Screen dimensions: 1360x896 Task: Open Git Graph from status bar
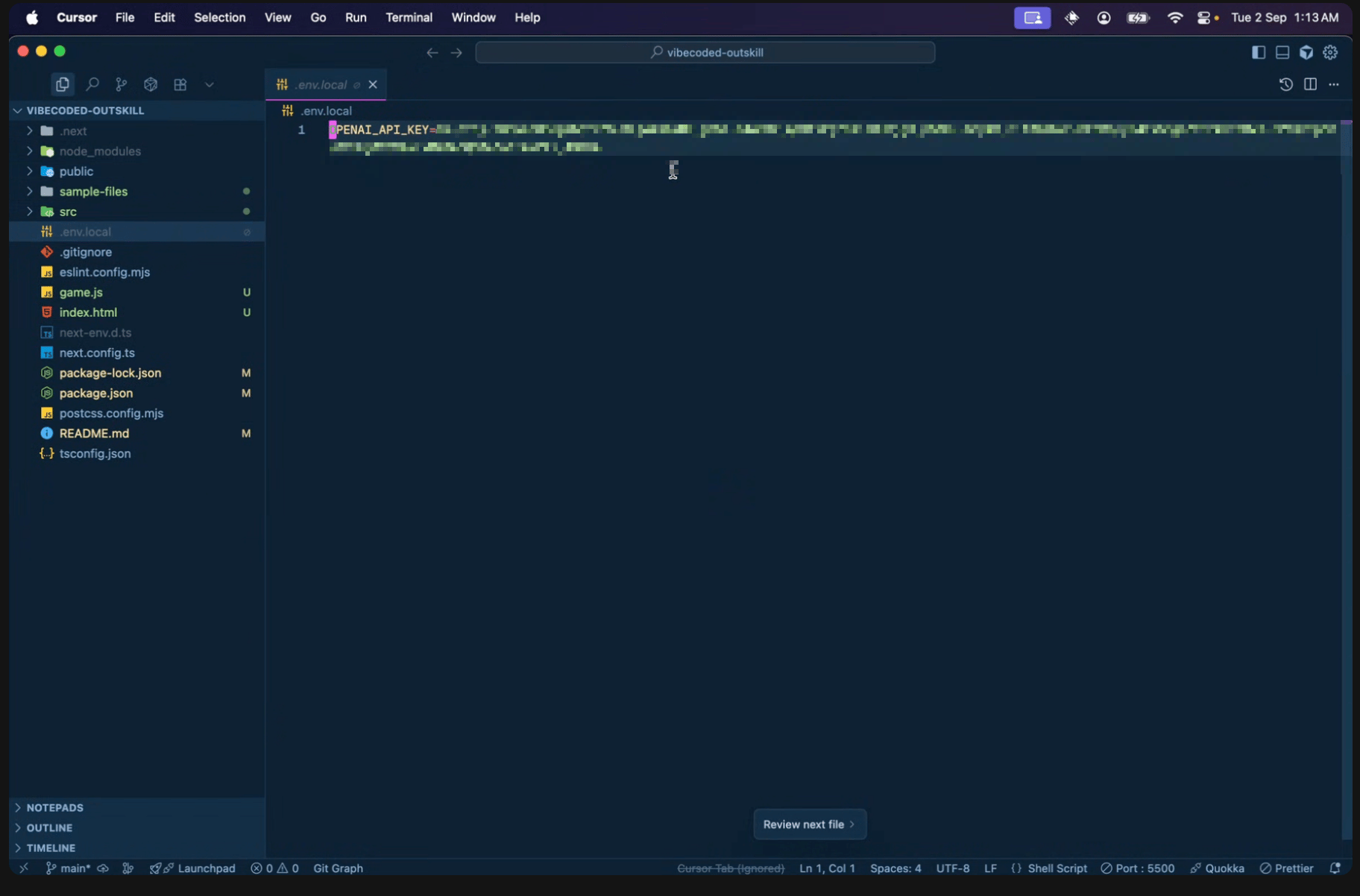338,868
